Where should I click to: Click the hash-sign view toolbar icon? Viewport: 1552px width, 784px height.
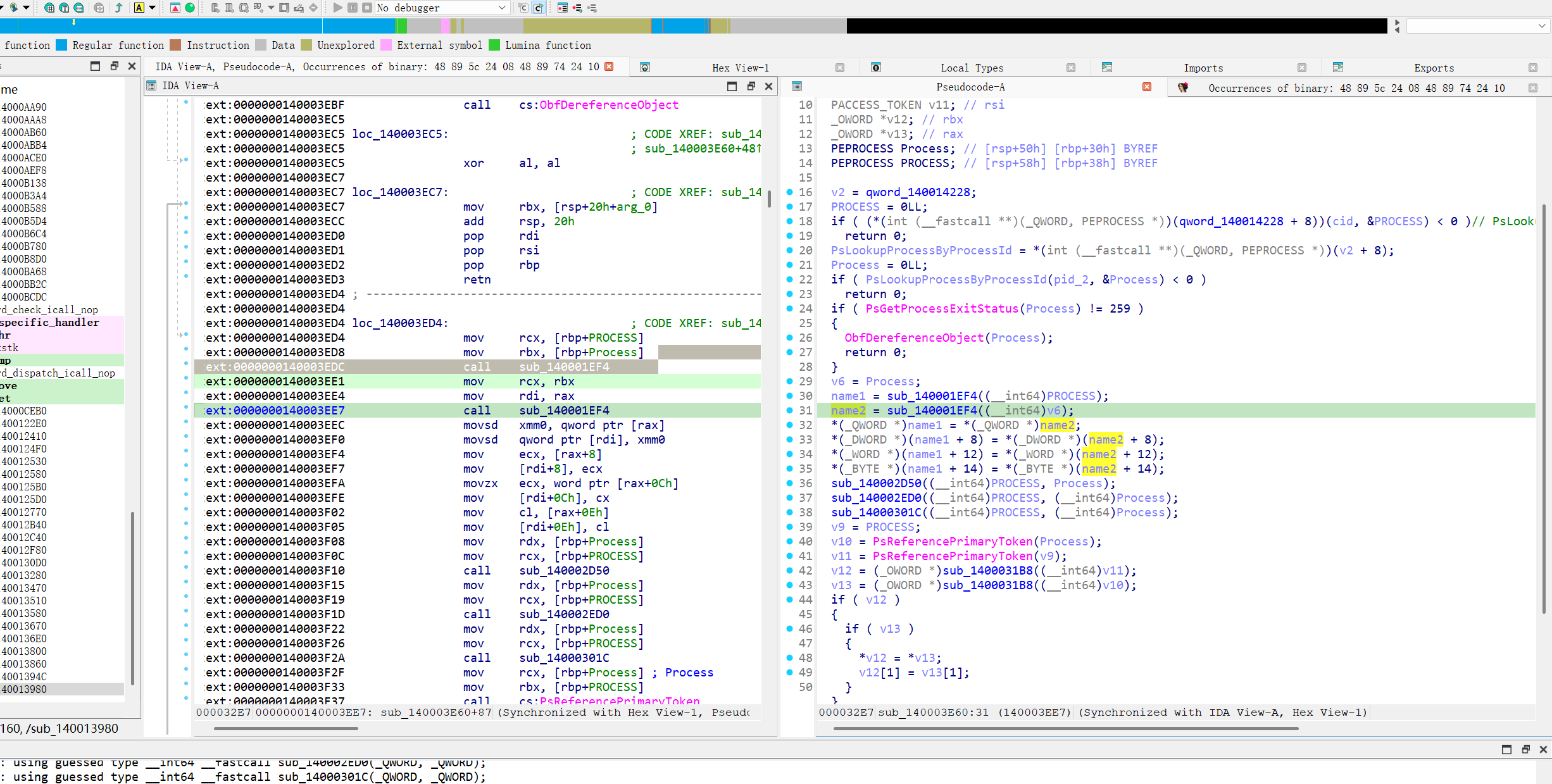click(x=49, y=8)
